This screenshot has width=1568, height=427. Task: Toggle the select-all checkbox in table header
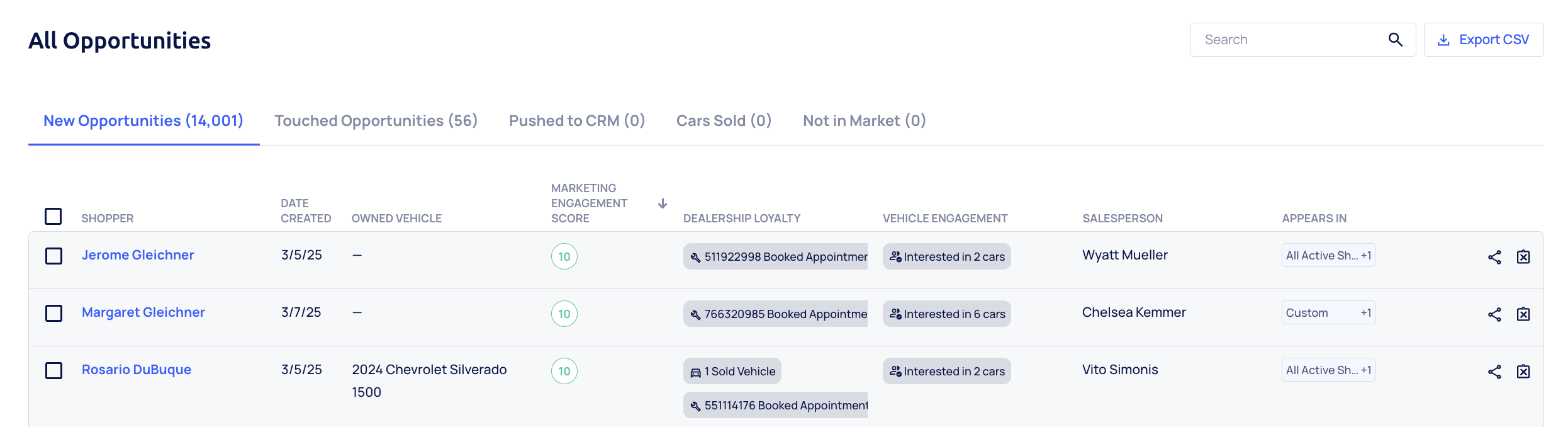[x=53, y=217]
